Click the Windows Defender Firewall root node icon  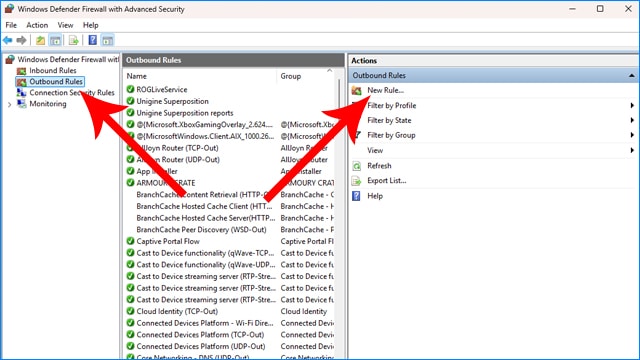pos(10,60)
